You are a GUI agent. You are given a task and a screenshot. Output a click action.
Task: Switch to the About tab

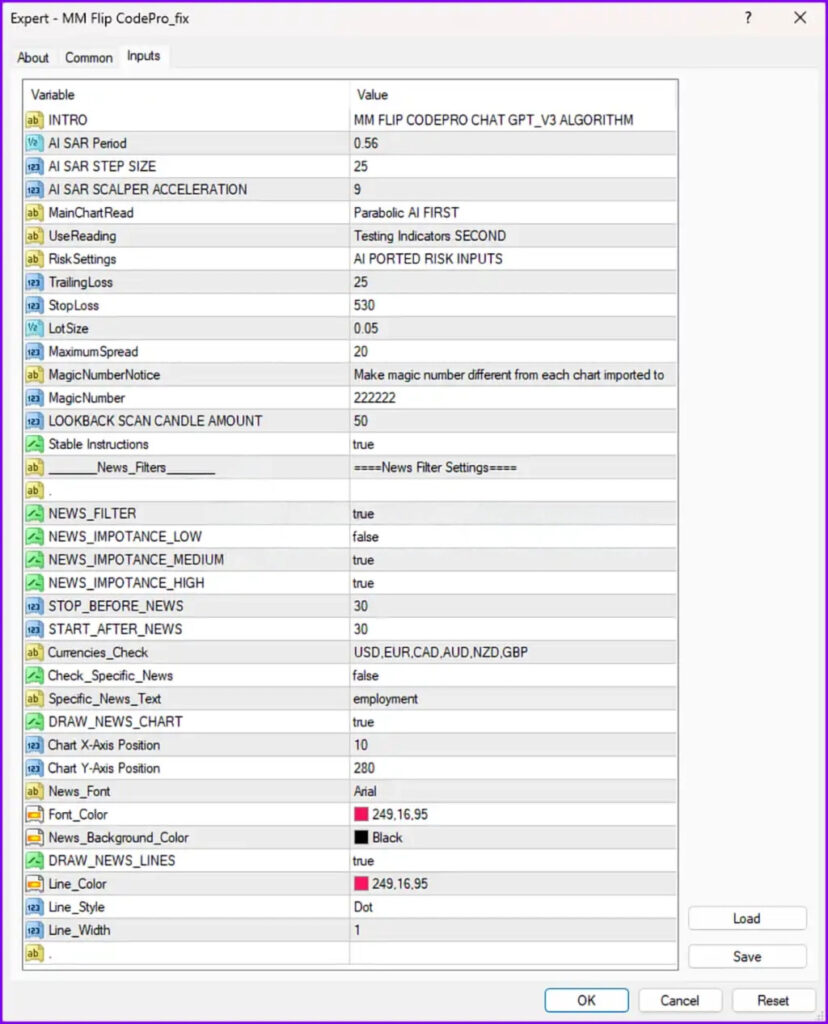point(33,58)
